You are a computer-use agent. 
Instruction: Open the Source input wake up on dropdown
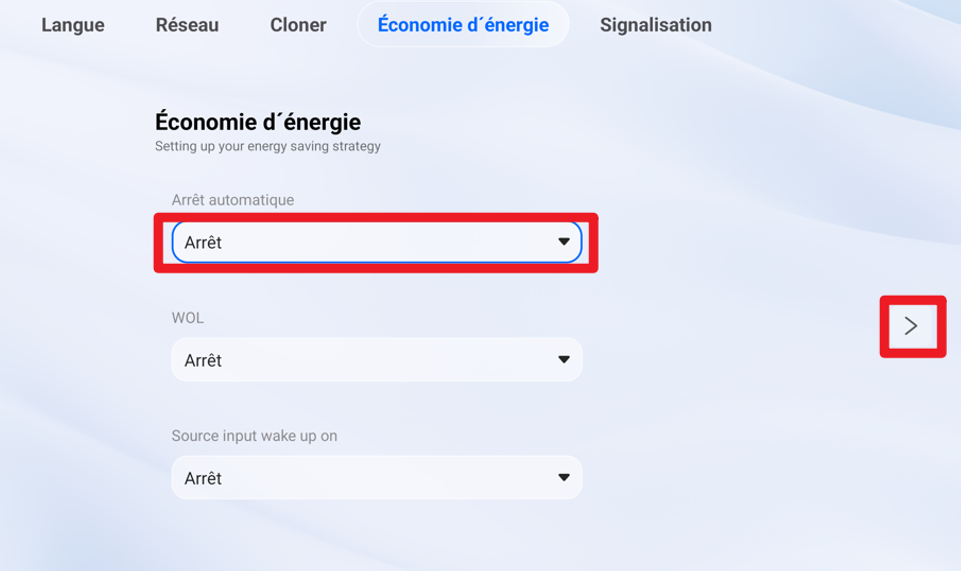click(x=376, y=478)
